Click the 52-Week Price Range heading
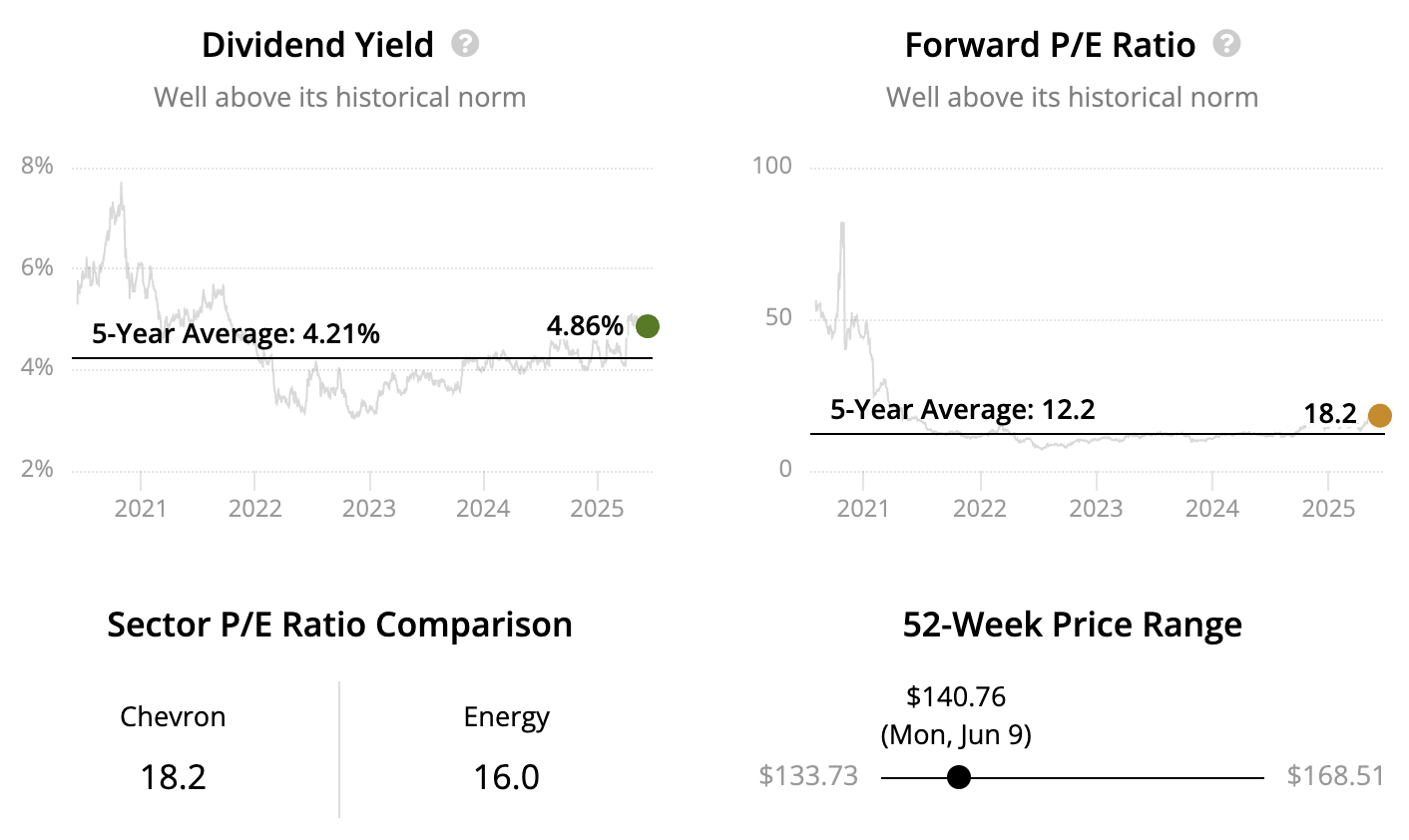This screenshot has width=1409, height=840. (x=1072, y=626)
